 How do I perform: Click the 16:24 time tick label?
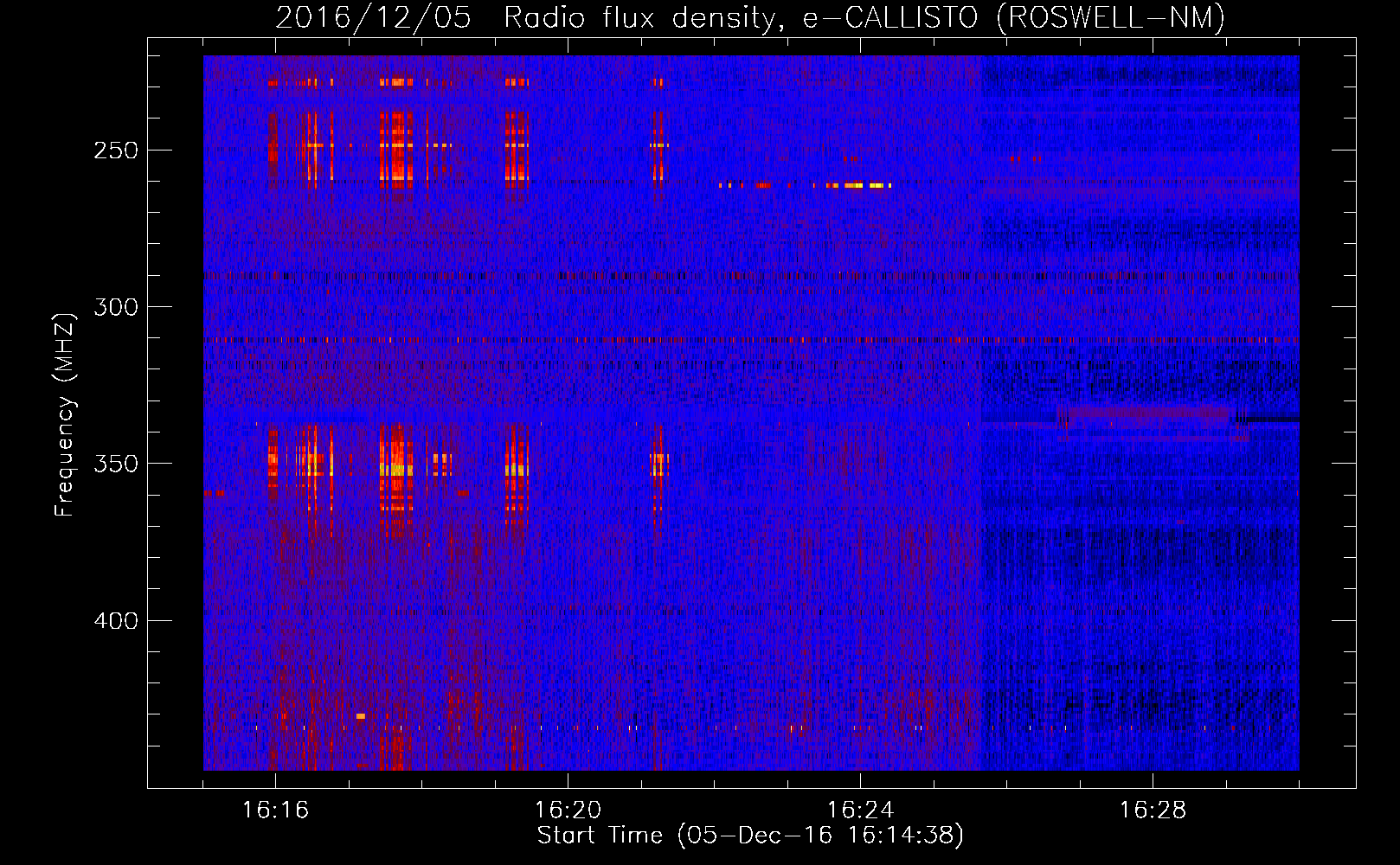point(860,811)
